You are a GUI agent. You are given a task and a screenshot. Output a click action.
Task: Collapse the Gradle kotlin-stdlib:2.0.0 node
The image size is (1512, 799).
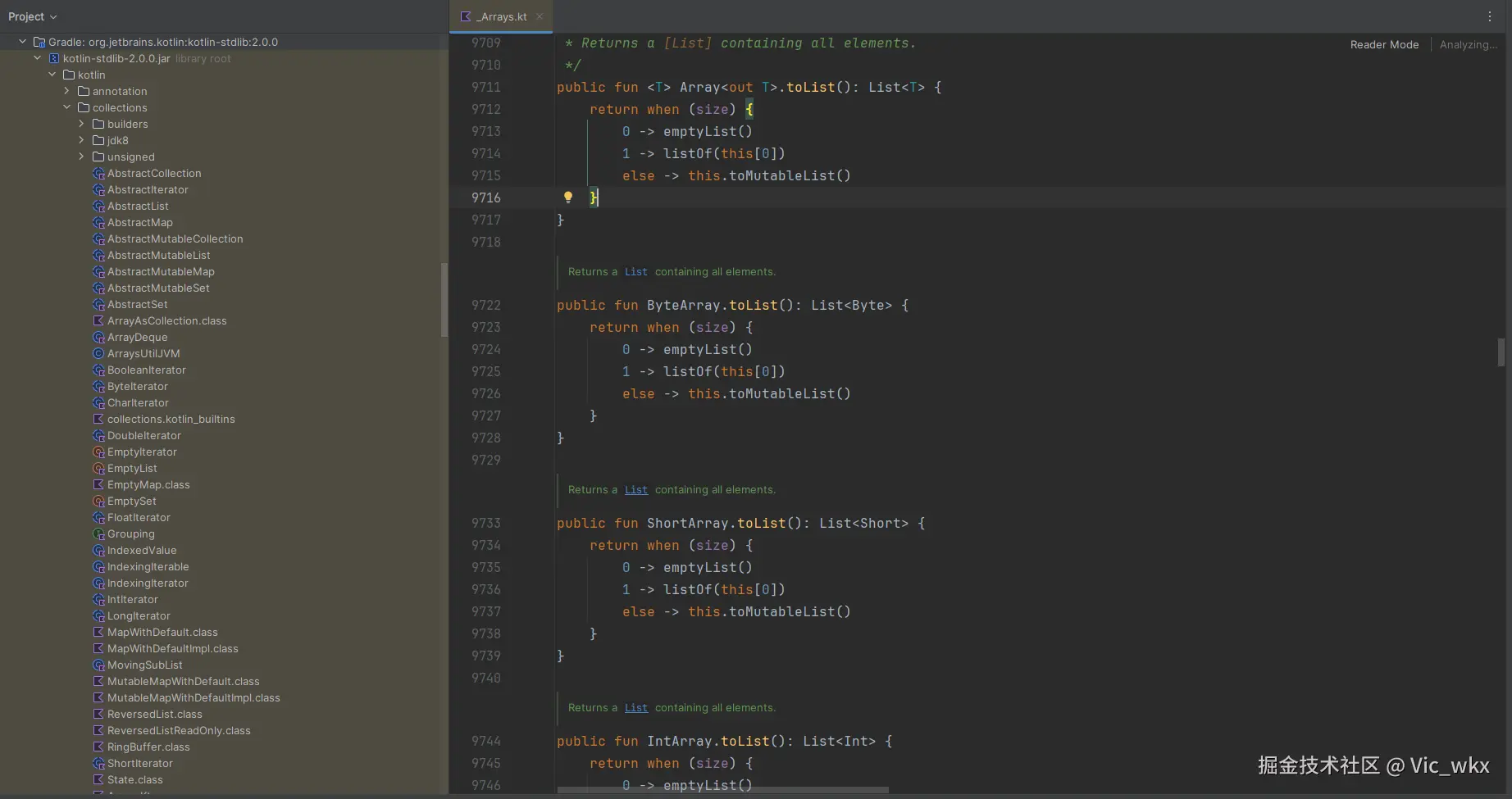(x=22, y=42)
